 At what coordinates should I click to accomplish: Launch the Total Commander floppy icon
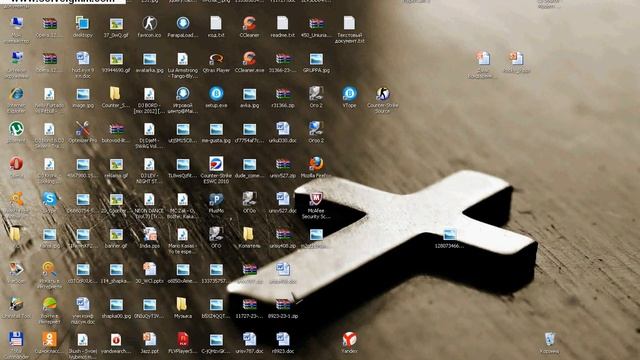(x=16, y=340)
